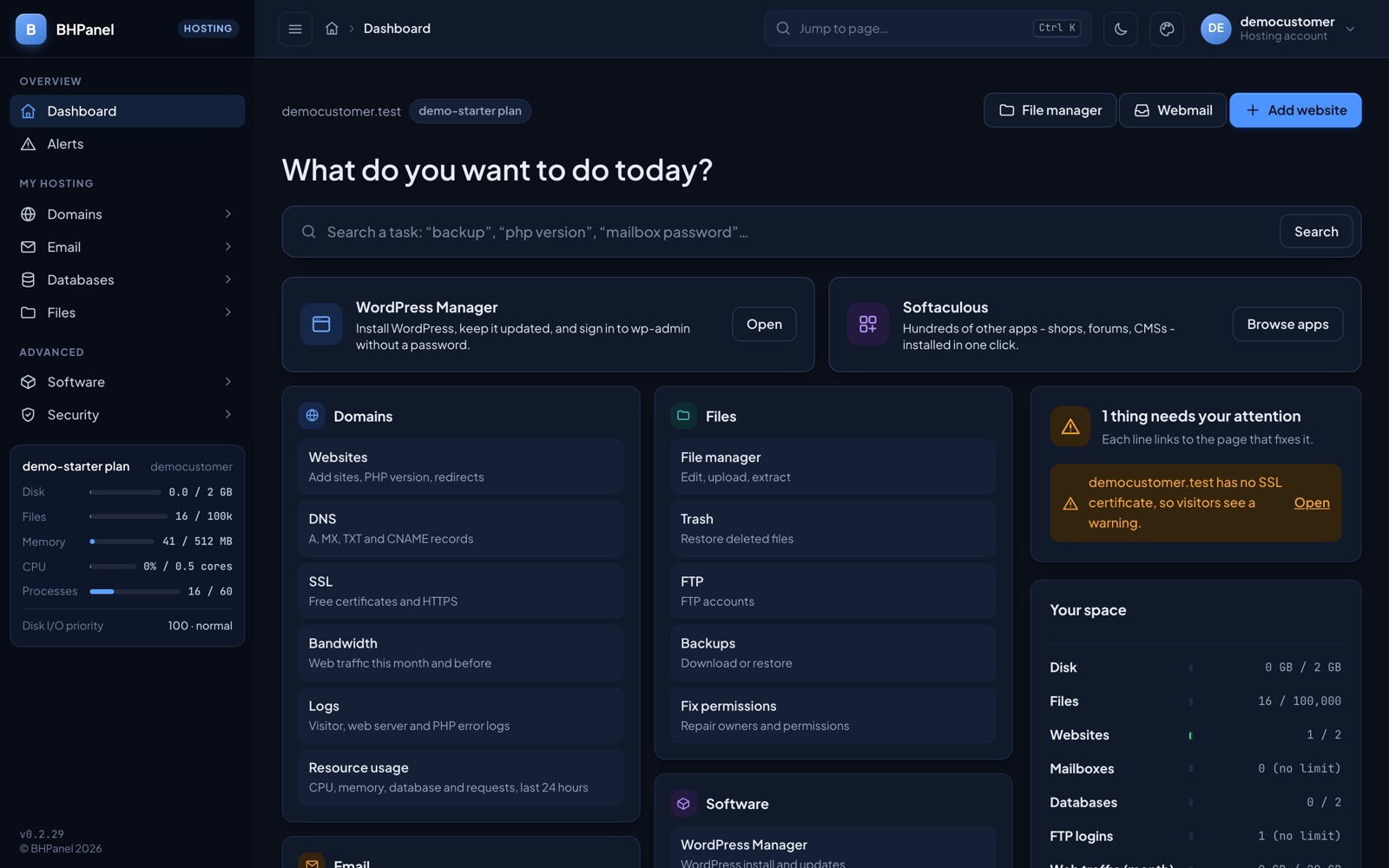Open the SSL free certificates tile

tap(461, 591)
